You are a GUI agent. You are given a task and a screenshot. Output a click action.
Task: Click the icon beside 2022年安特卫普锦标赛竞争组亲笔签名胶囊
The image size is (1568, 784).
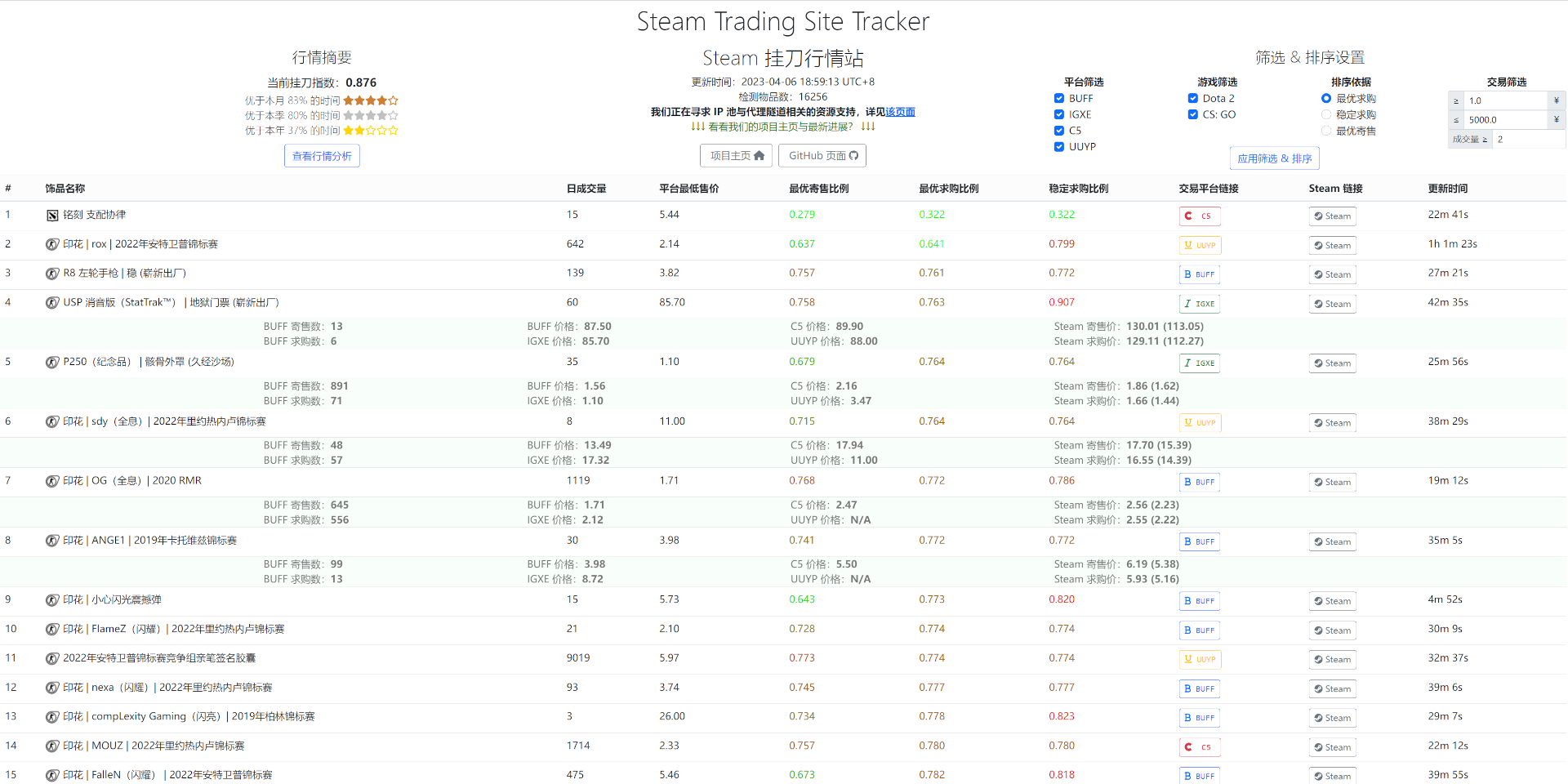point(52,658)
